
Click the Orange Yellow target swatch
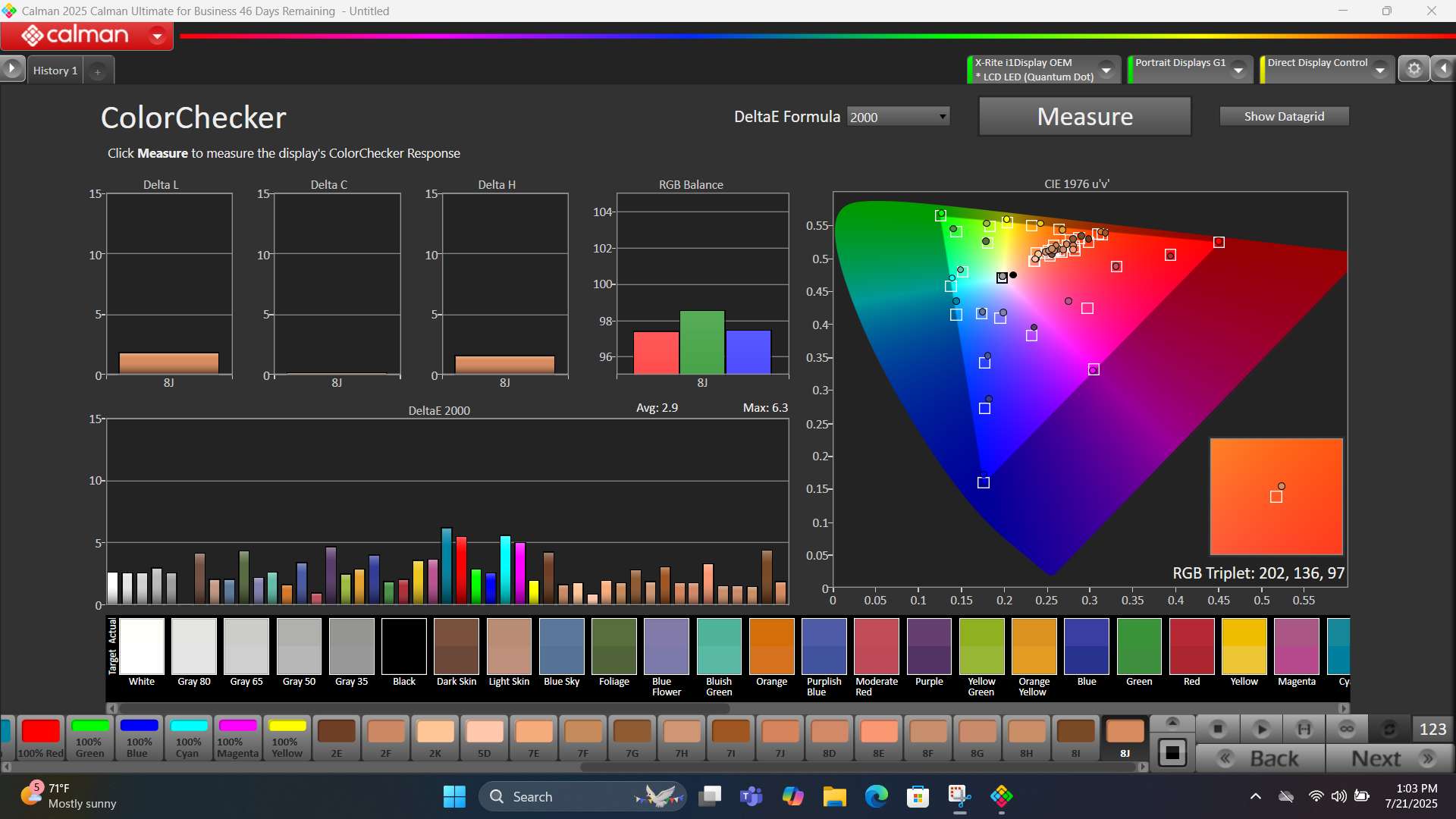point(1034,646)
